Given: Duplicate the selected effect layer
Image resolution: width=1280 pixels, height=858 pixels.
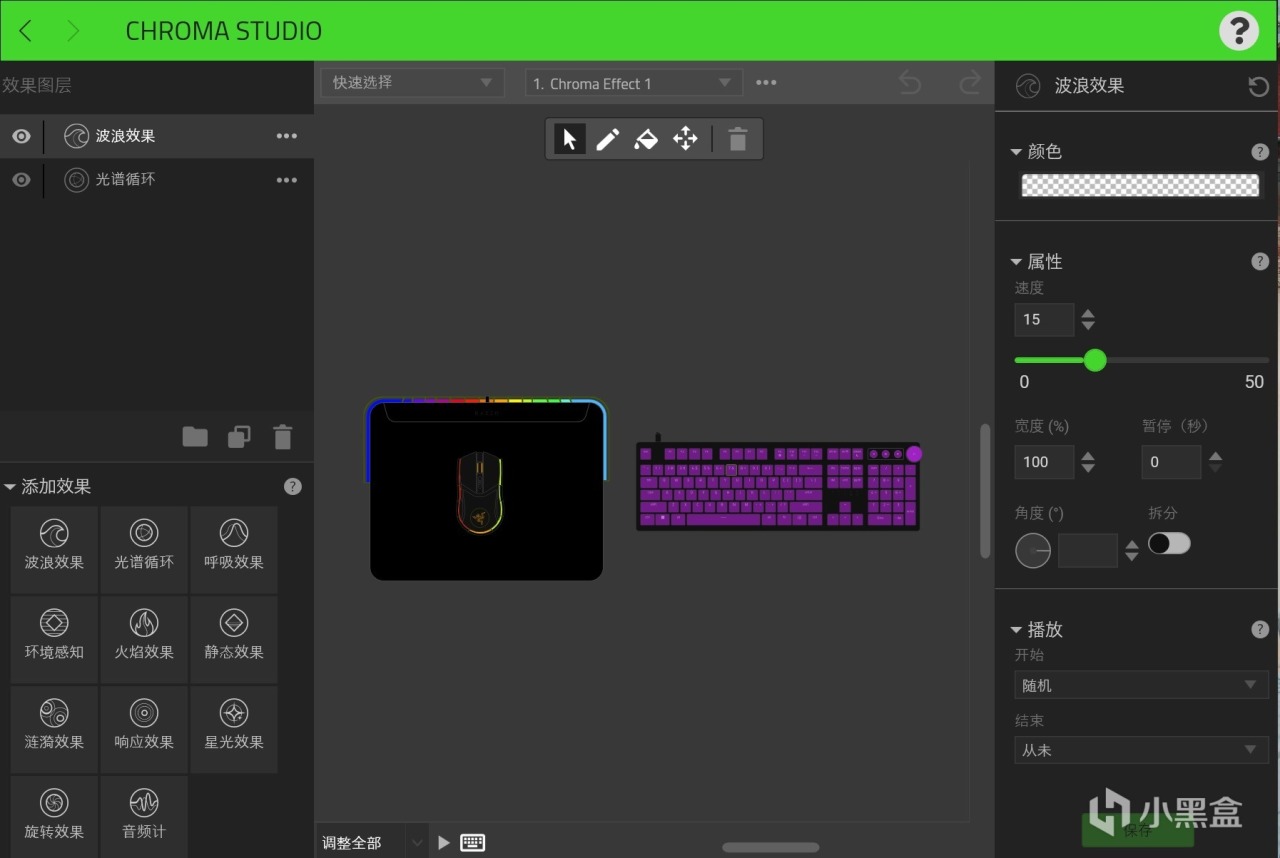Looking at the screenshot, I should pyautogui.click(x=239, y=436).
